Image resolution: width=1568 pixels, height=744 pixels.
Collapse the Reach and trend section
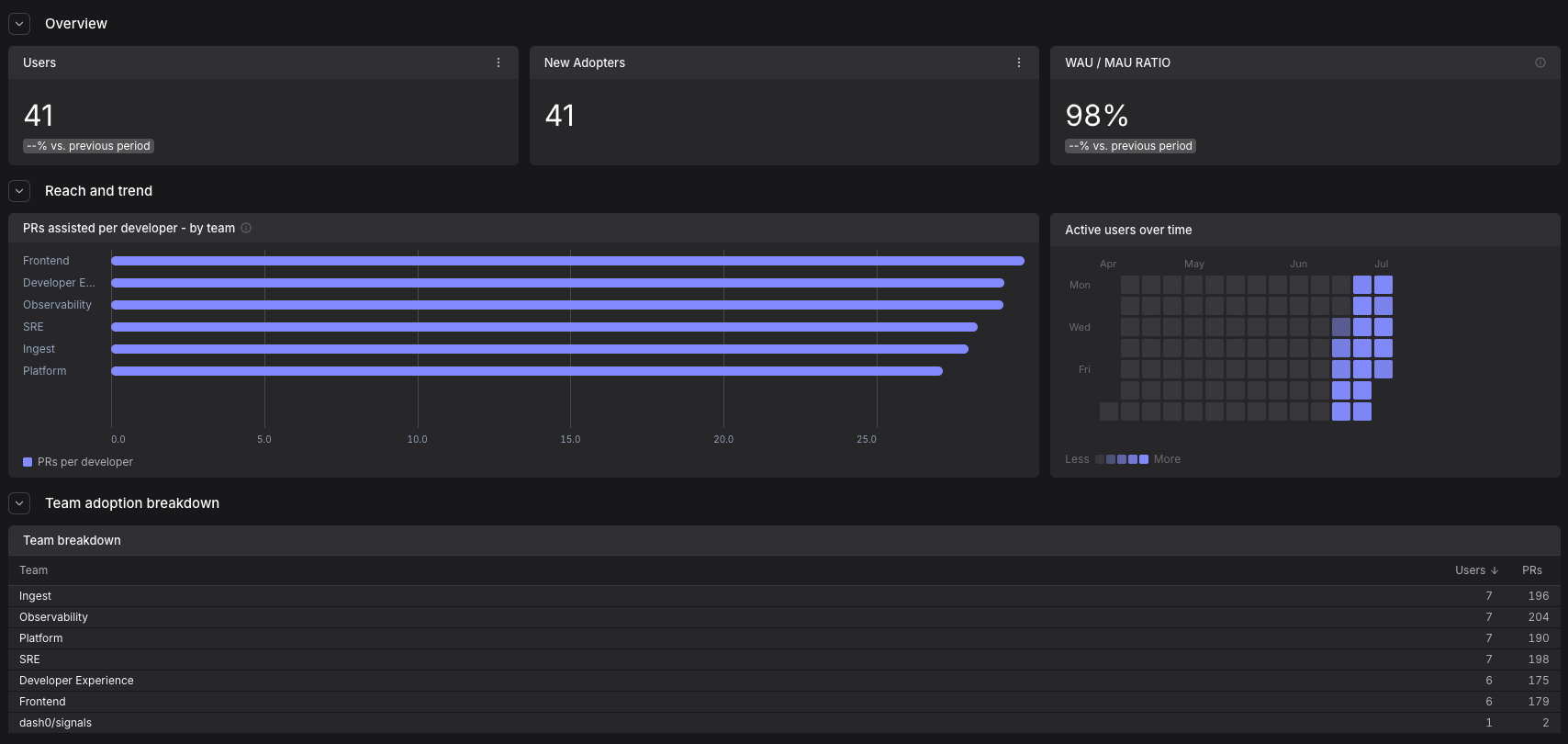(19, 191)
